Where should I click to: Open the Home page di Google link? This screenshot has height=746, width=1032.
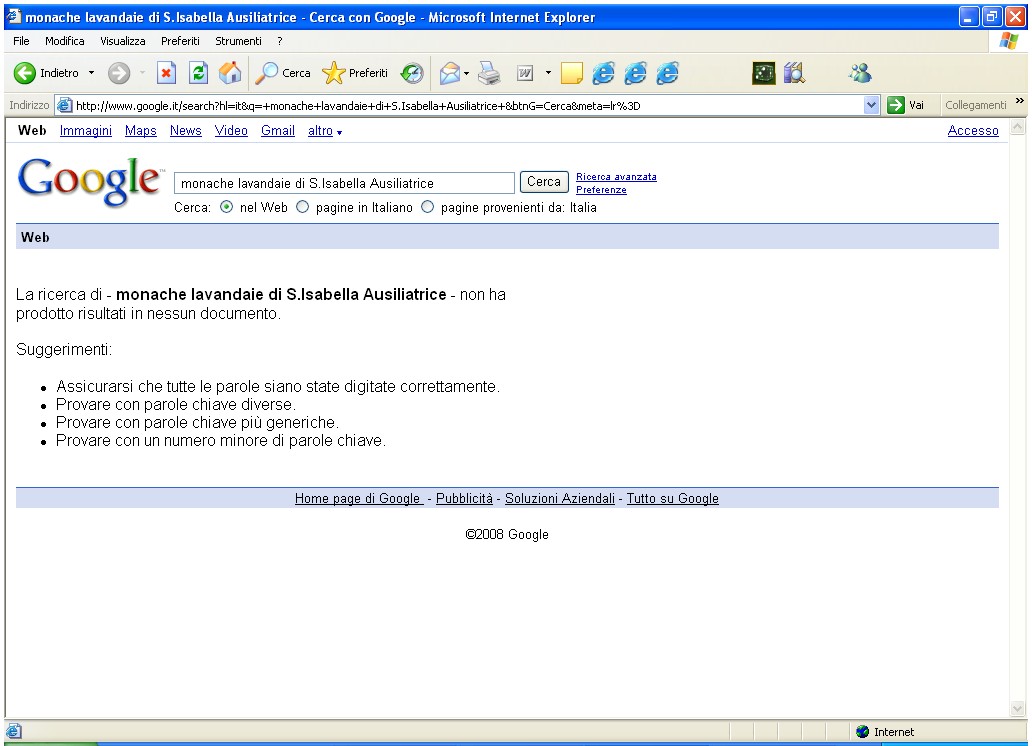pyautogui.click(x=359, y=498)
